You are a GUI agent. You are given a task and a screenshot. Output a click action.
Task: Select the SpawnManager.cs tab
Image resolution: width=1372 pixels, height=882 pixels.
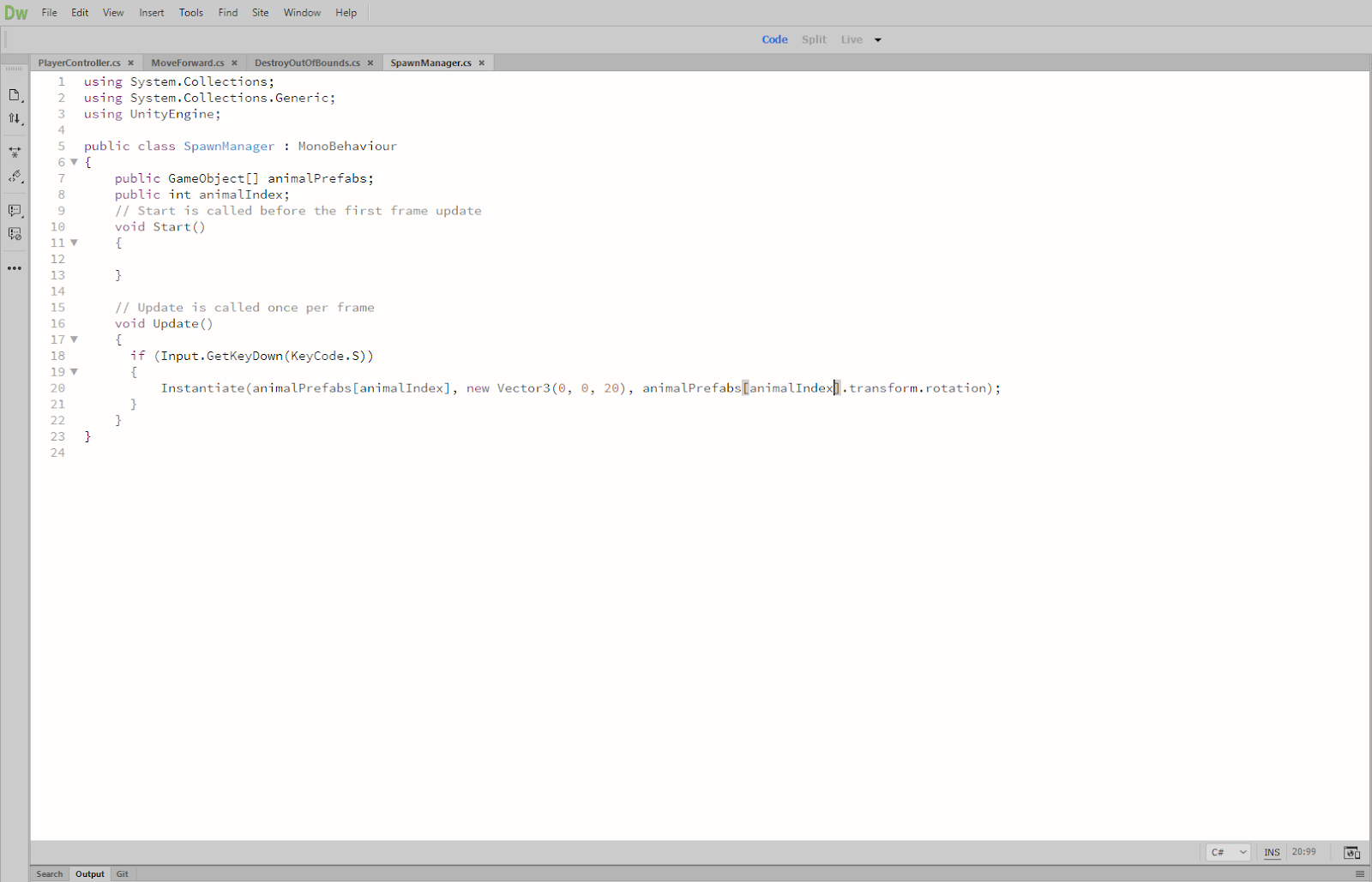click(x=431, y=63)
